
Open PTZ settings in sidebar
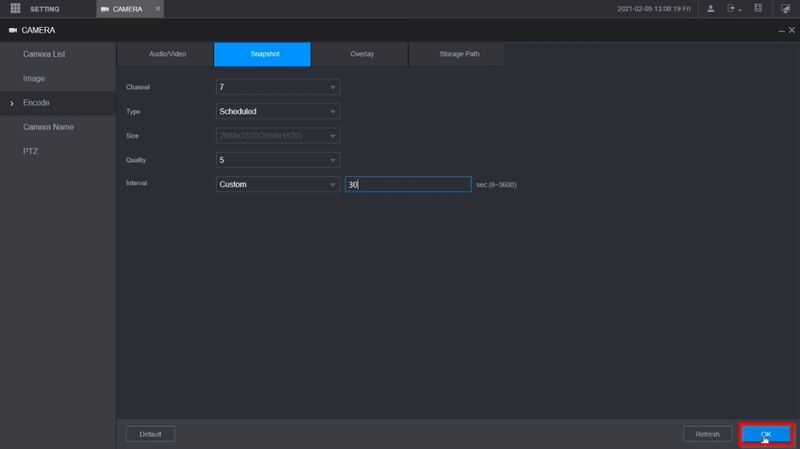coord(58,152)
